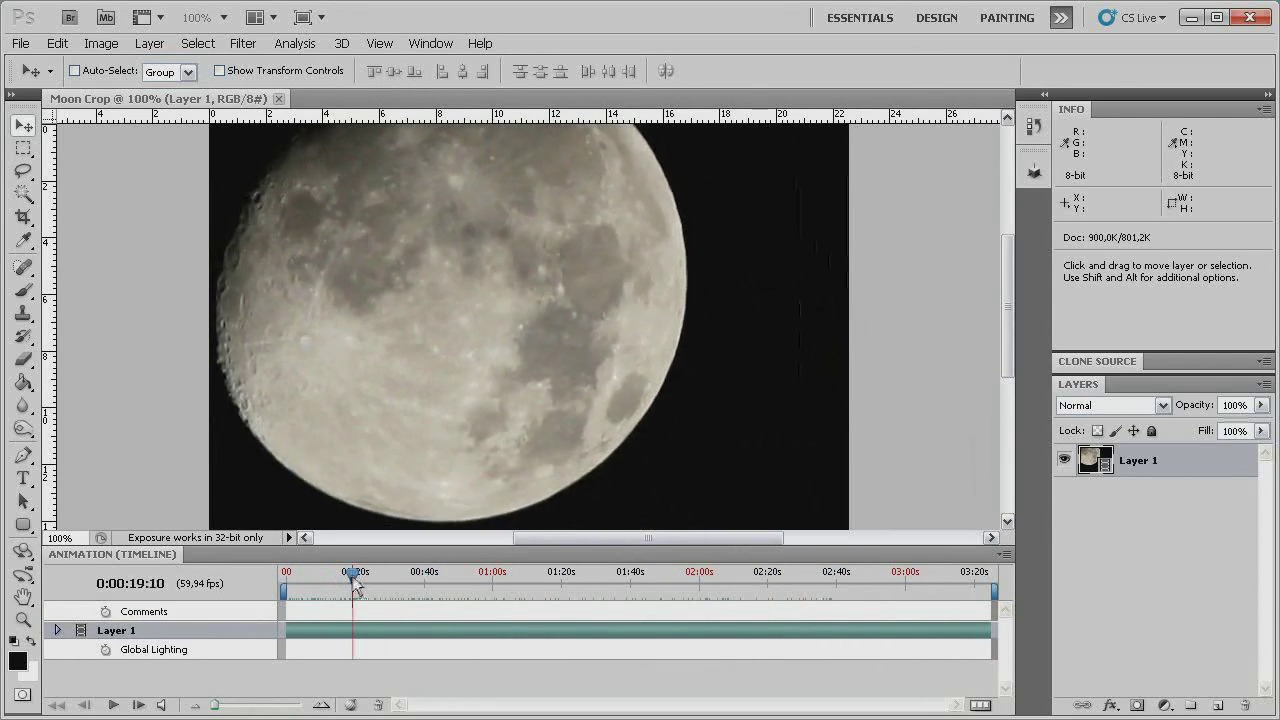
Task: Open the Normal blend mode dropdown
Action: pyautogui.click(x=1163, y=405)
